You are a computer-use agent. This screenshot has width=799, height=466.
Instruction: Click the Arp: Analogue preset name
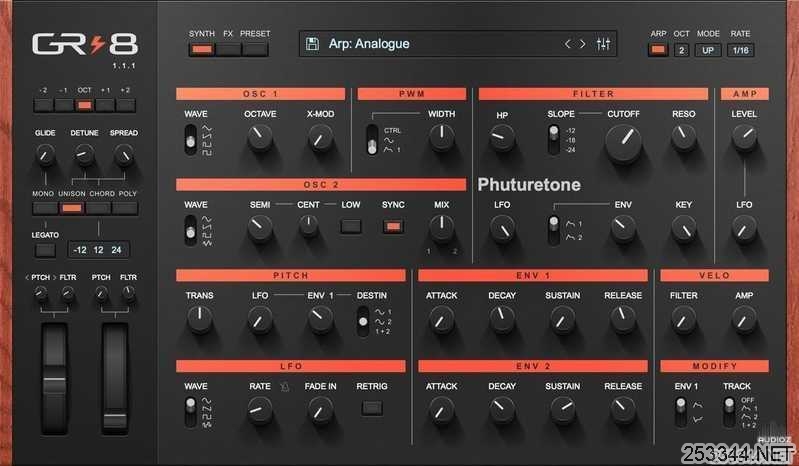(x=369, y=44)
